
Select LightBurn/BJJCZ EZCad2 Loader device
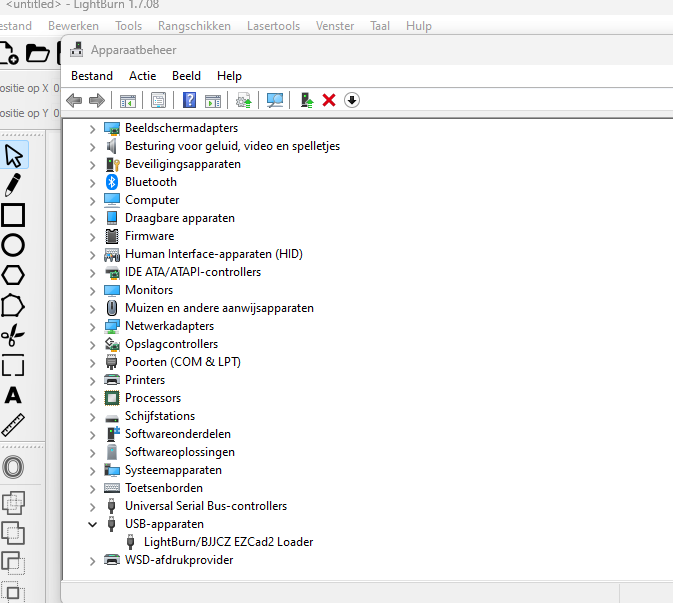(228, 542)
